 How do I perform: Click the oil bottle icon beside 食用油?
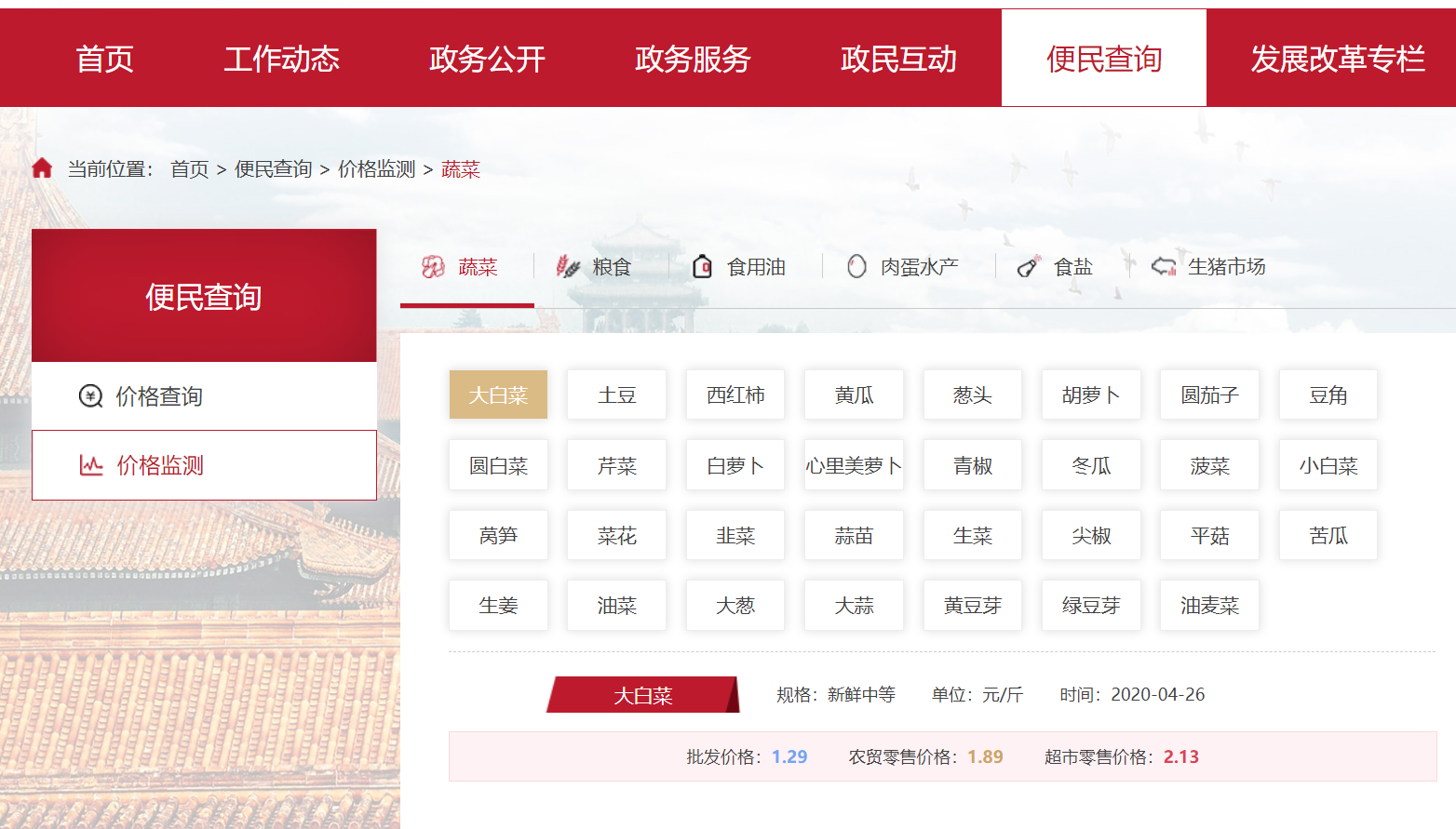703,267
